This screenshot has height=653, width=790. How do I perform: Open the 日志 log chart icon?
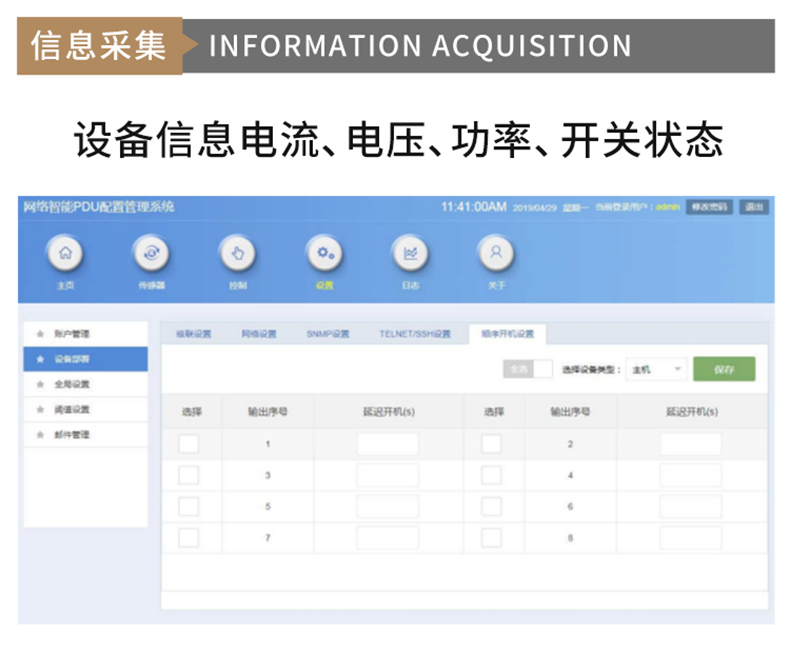click(x=410, y=254)
